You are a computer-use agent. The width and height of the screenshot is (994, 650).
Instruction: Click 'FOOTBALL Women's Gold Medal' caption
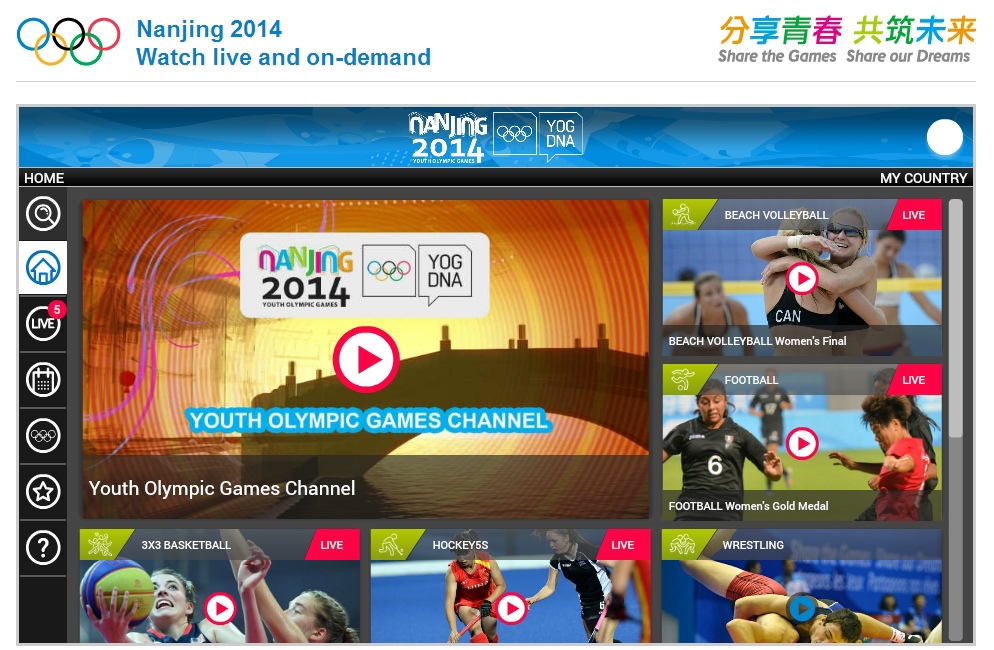pyautogui.click(x=748, y=506)
